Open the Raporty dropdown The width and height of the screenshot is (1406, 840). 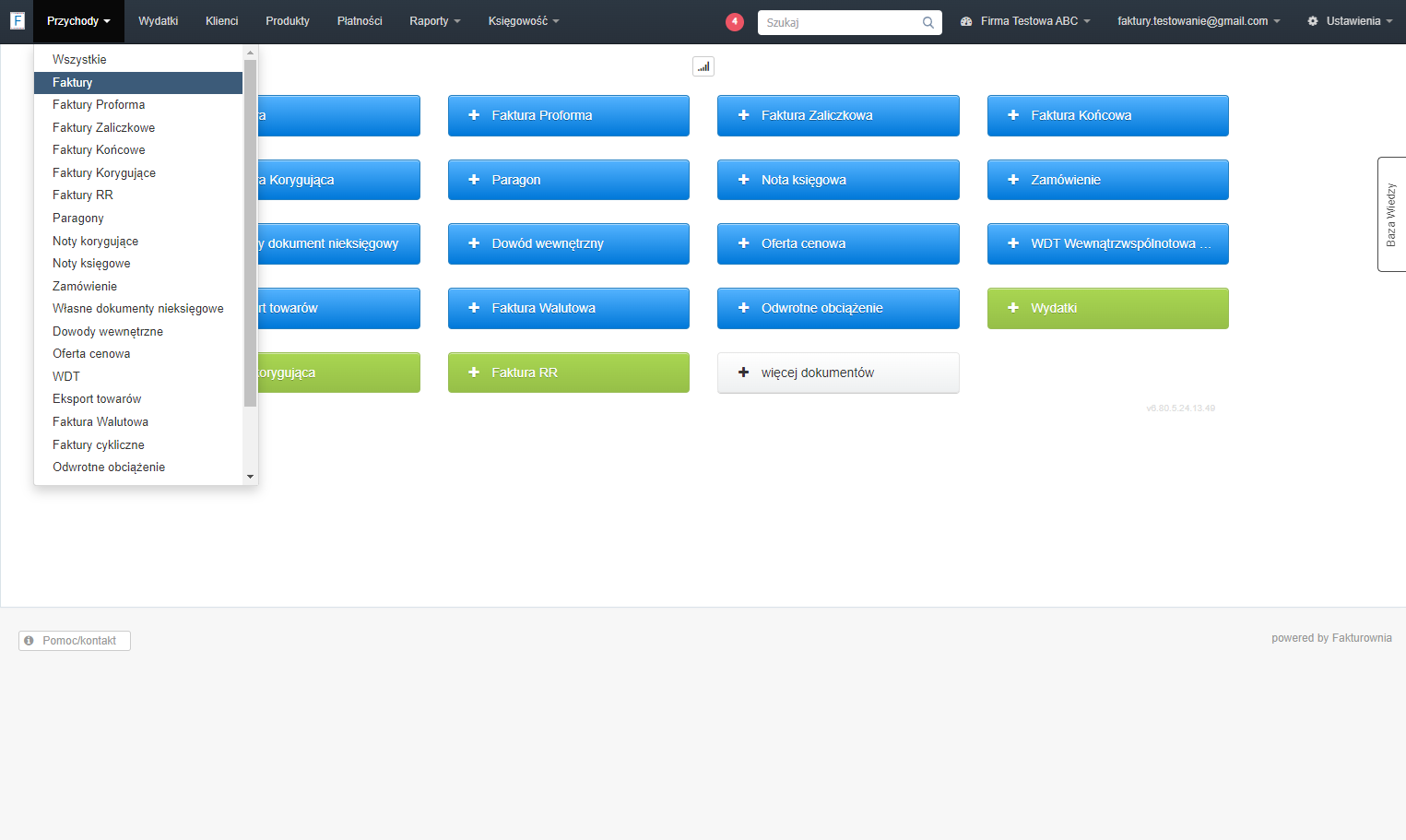coord(435,21)
